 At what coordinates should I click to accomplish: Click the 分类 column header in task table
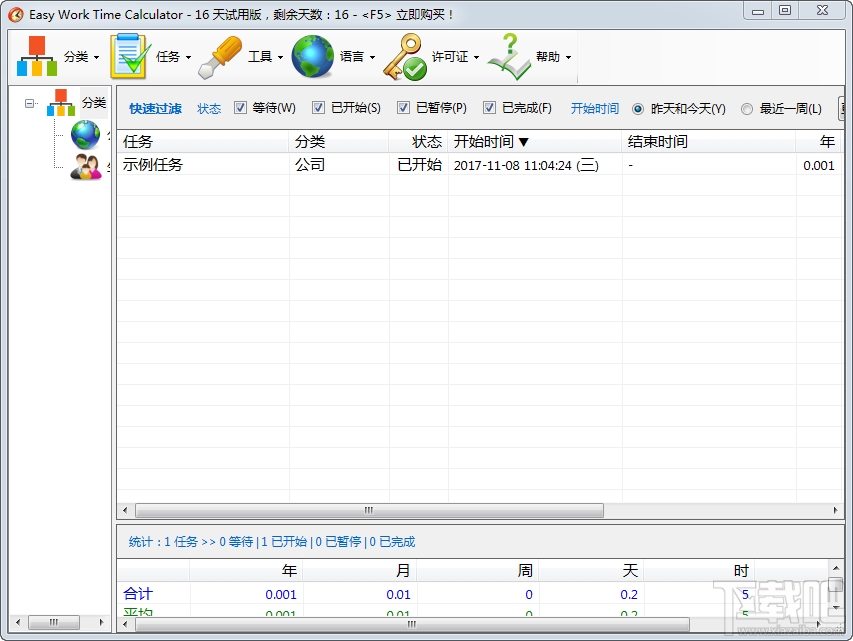(338, 141)
